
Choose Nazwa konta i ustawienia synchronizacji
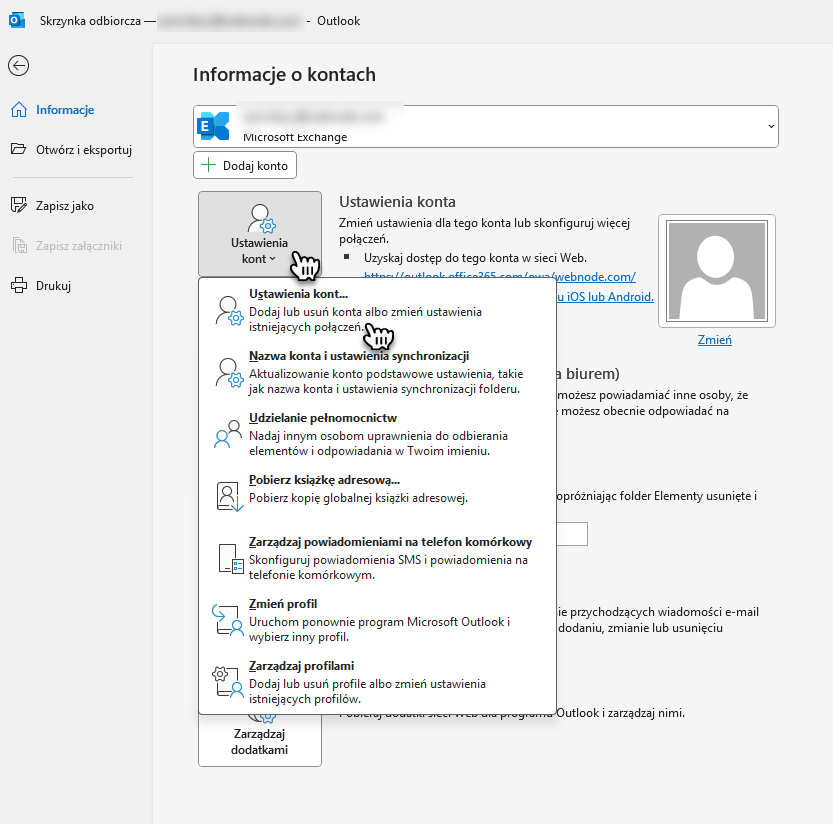click(x=377, y=372)
